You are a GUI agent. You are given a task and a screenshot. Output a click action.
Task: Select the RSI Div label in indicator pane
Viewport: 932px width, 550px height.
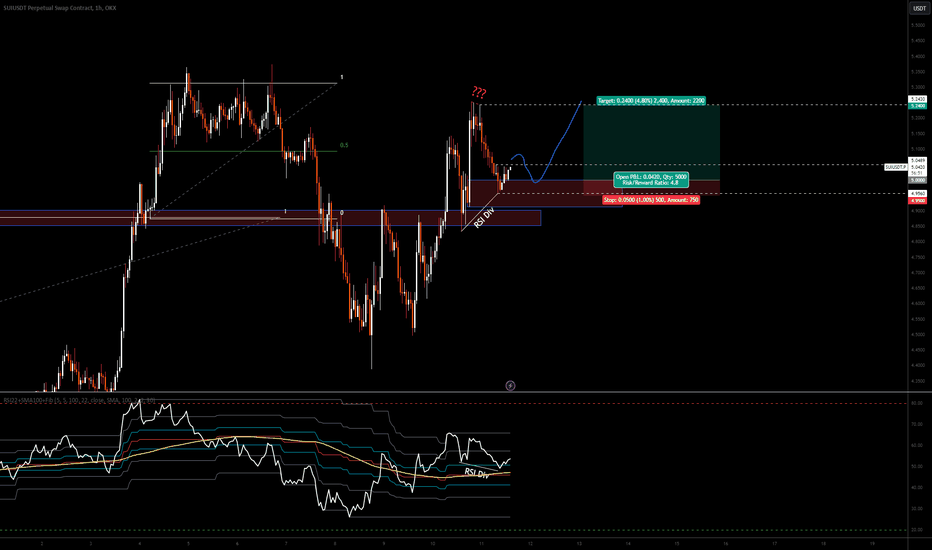tap(476, 473)
